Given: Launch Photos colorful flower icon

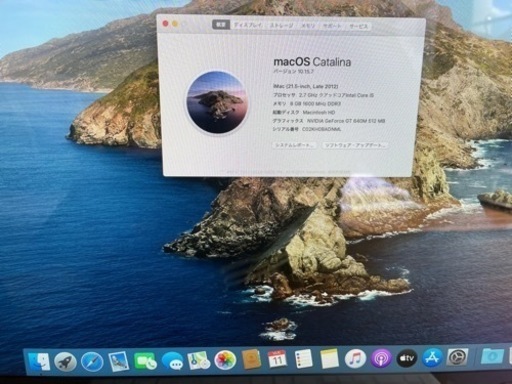Looking at the screenshot, I should 225,360.
